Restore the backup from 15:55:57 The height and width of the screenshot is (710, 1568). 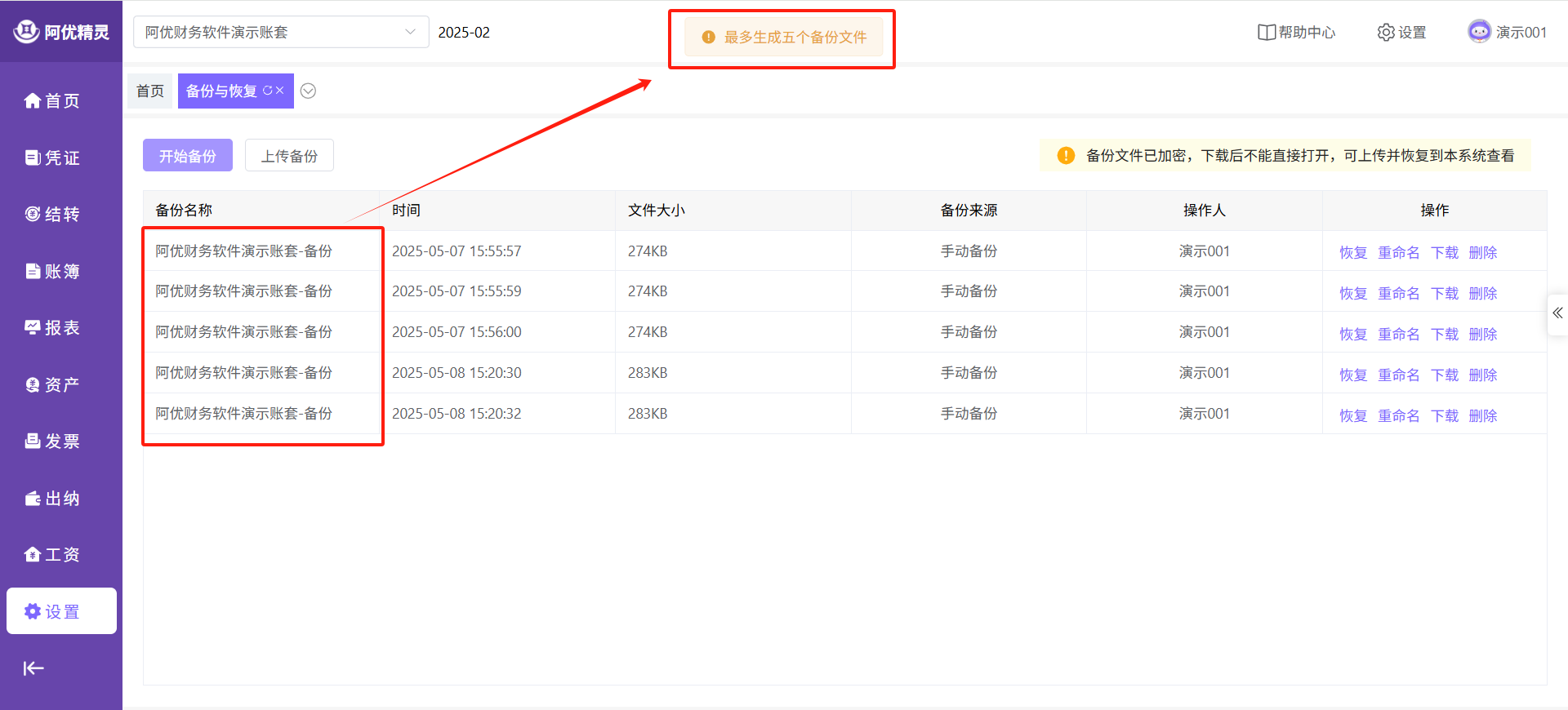click(x=1352, y=252)
